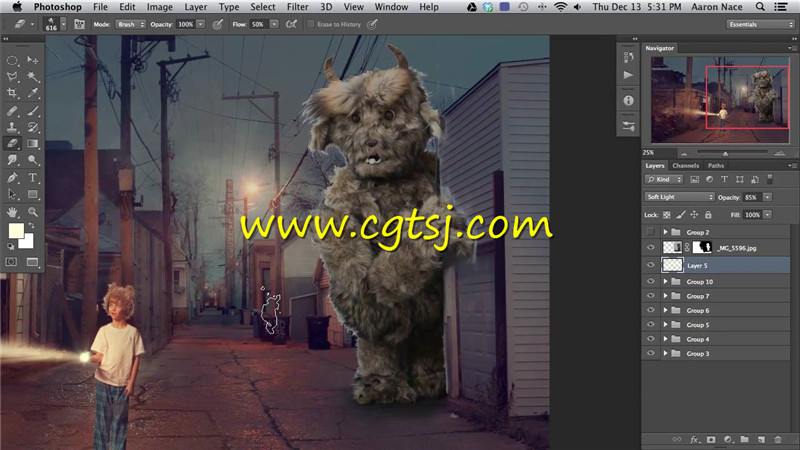
Task: Select the Elliptical Marquee tool
Action: (12, 60)
